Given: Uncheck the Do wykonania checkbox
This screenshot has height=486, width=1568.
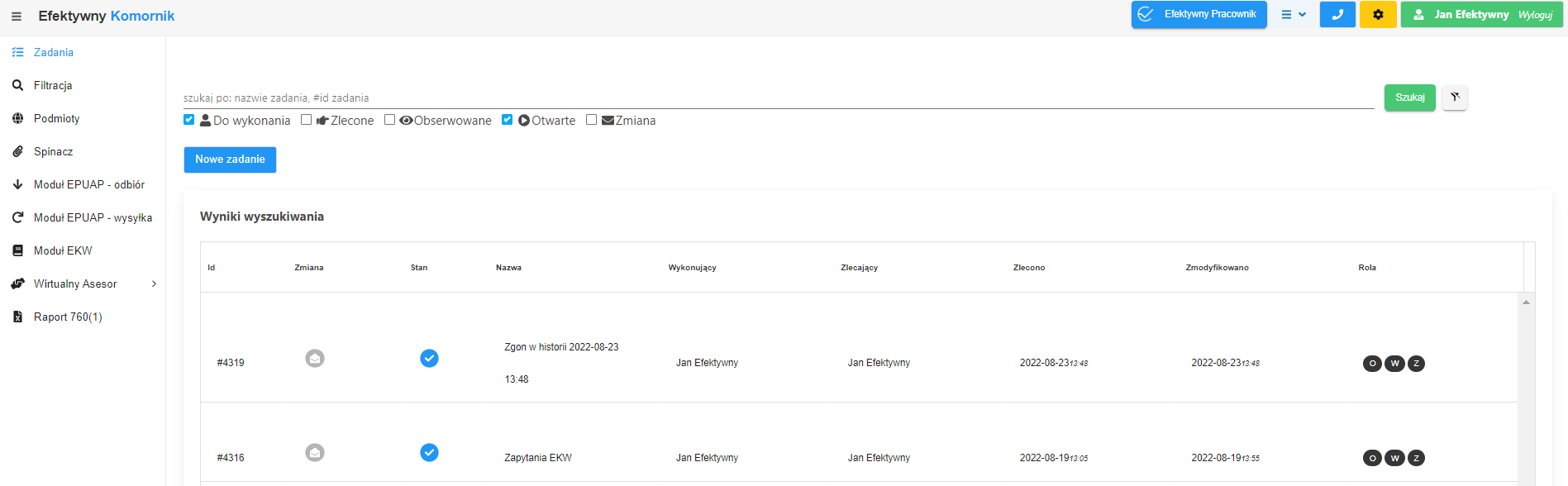Looking at the screenshot, I should coord(189,120).
